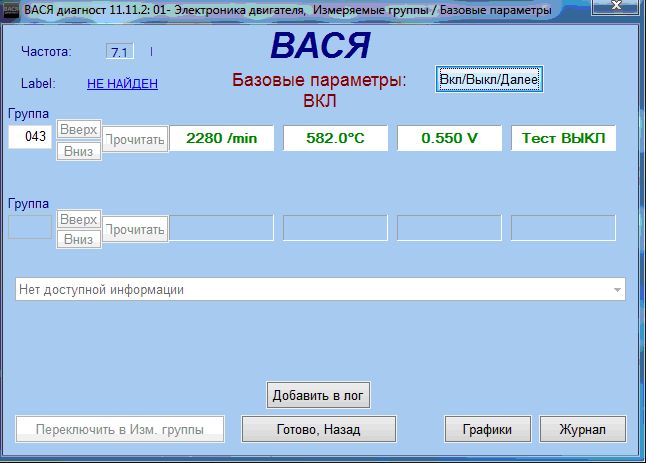Open the Журнал button
The image size is (646, 463).
pos(583,429)
